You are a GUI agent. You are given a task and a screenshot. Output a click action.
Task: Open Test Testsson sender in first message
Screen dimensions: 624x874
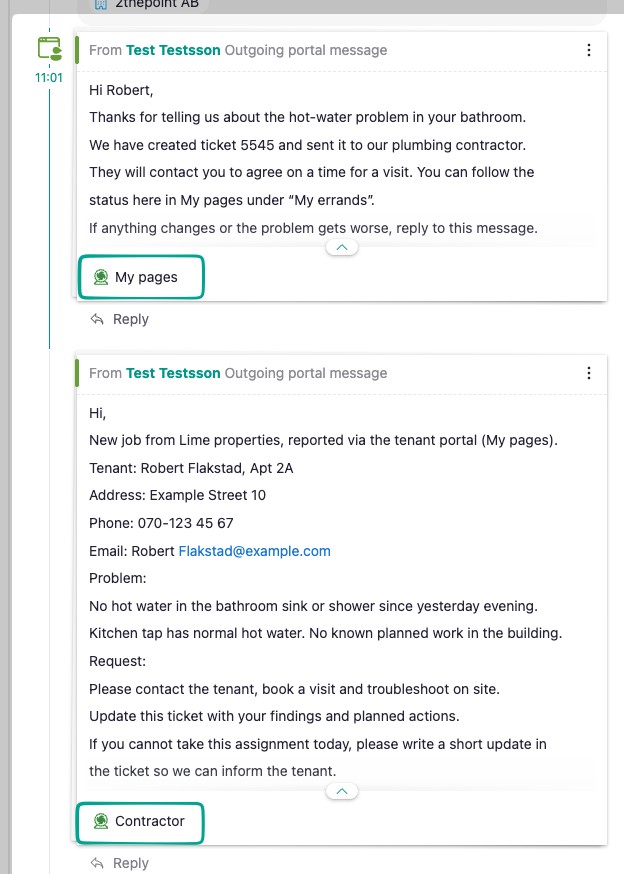click(173, 50)
